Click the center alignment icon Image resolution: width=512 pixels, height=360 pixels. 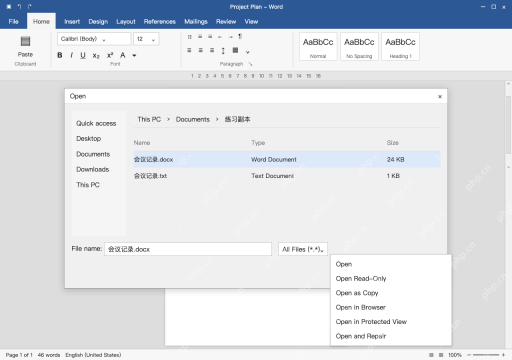[201, 50]
